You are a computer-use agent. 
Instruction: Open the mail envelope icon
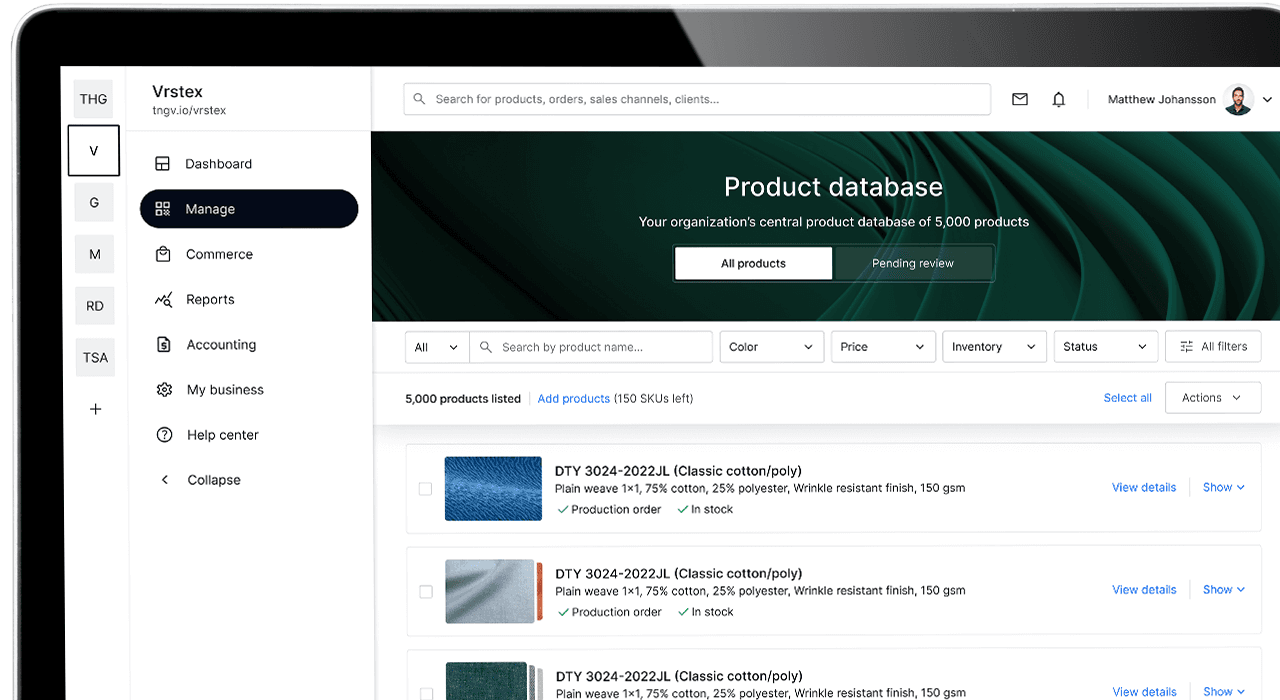pyautogui.click(x=1020, y=99)
